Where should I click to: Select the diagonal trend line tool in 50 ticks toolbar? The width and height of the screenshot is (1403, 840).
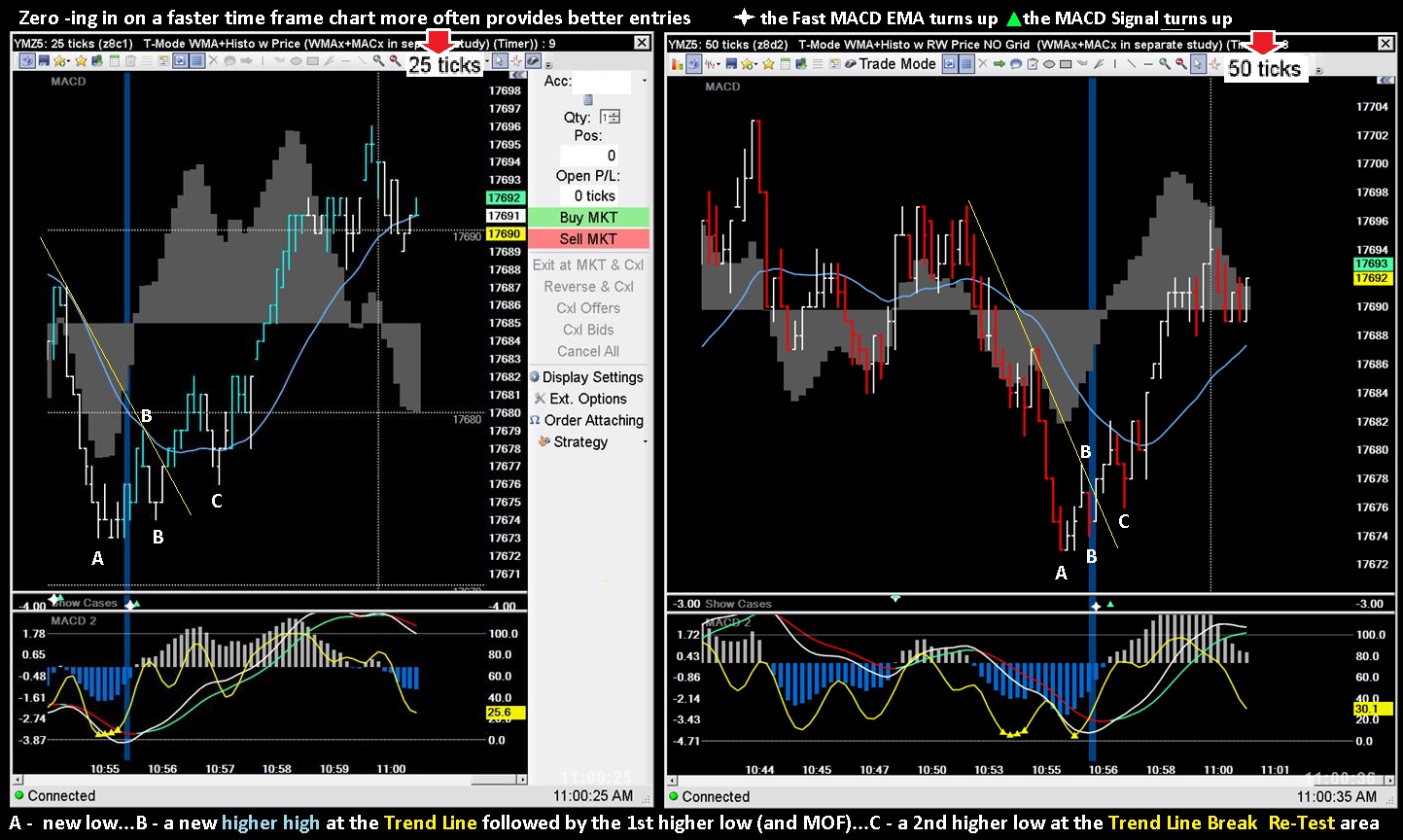(x=1132, y=64)
